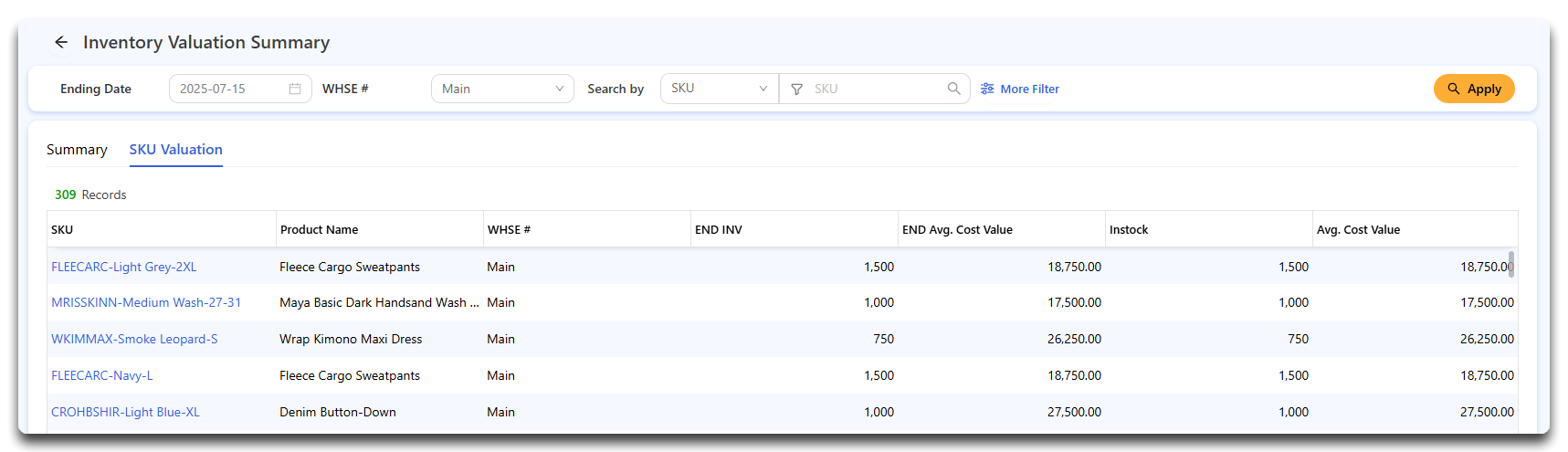This screenshot has width=1568, height=452.
Task: Open SKU CROHBSHIR-Light Blue-XL link
Action: (125, 412)
